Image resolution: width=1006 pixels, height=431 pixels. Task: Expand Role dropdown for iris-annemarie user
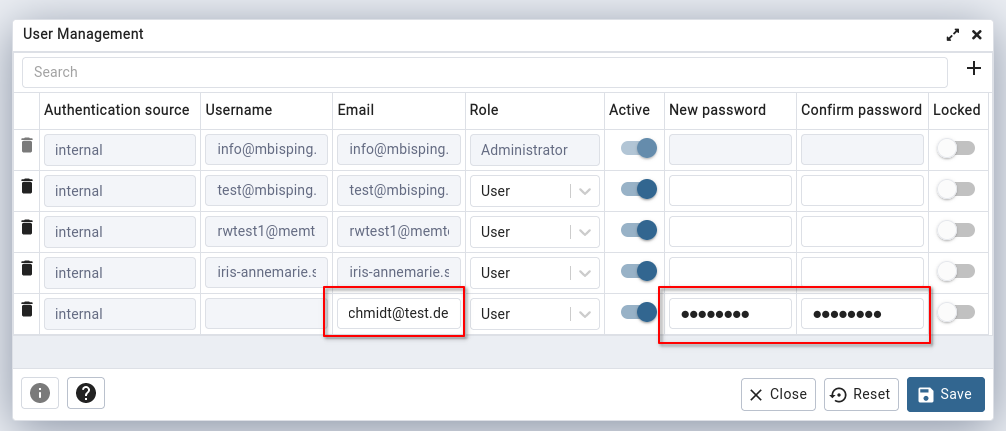click(x=534, y=273)
